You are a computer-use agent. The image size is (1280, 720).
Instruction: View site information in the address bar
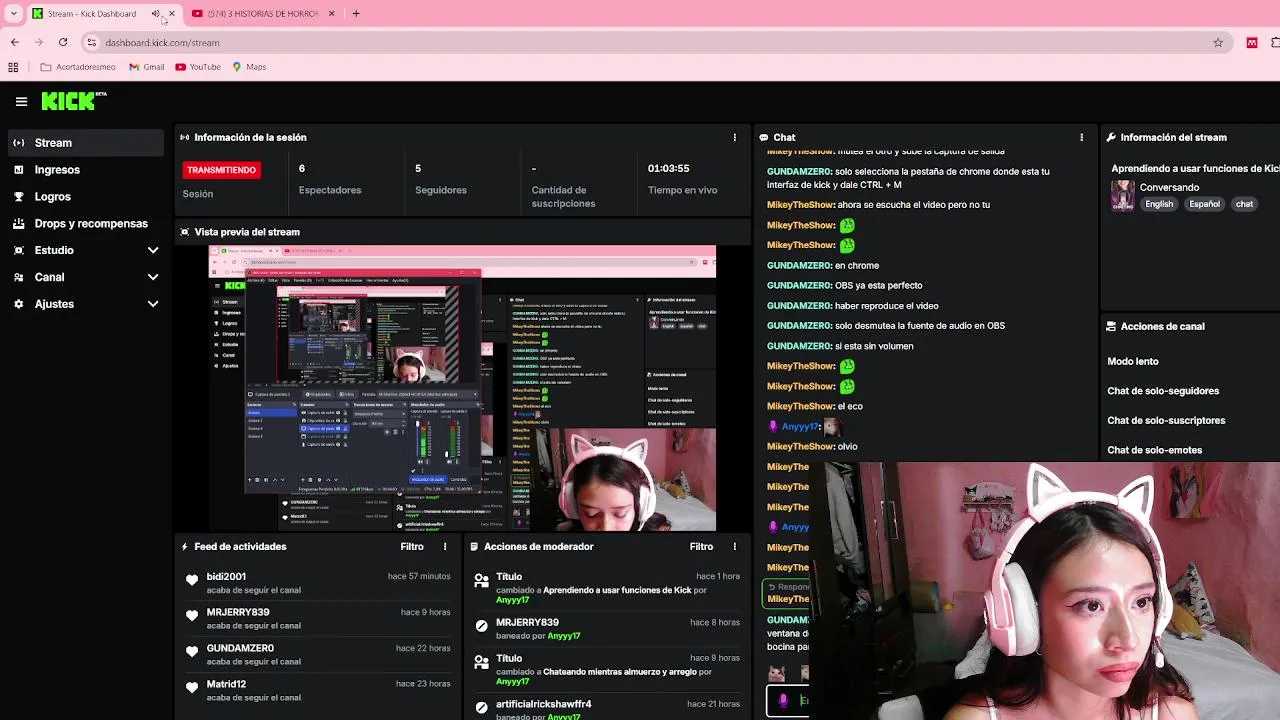tap(91, 42)
